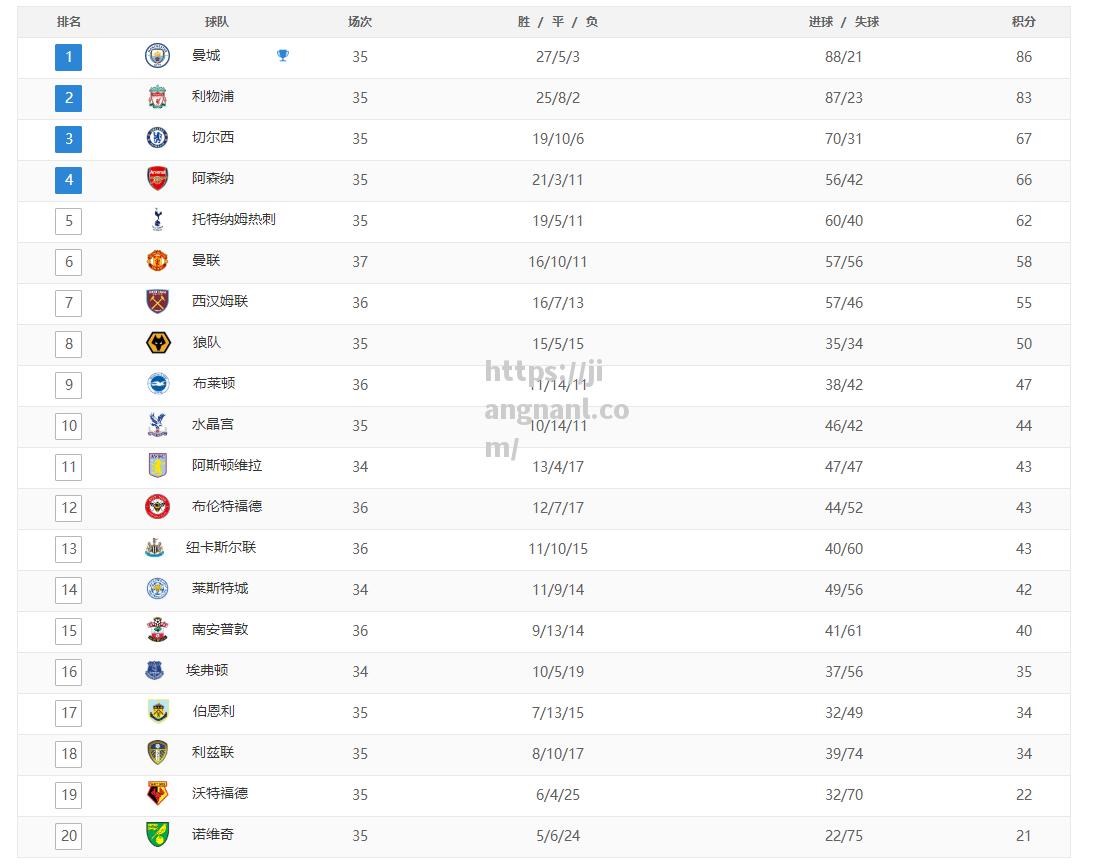Select the rank 20 badge
1112x865 pixels.
coord(69,836)
